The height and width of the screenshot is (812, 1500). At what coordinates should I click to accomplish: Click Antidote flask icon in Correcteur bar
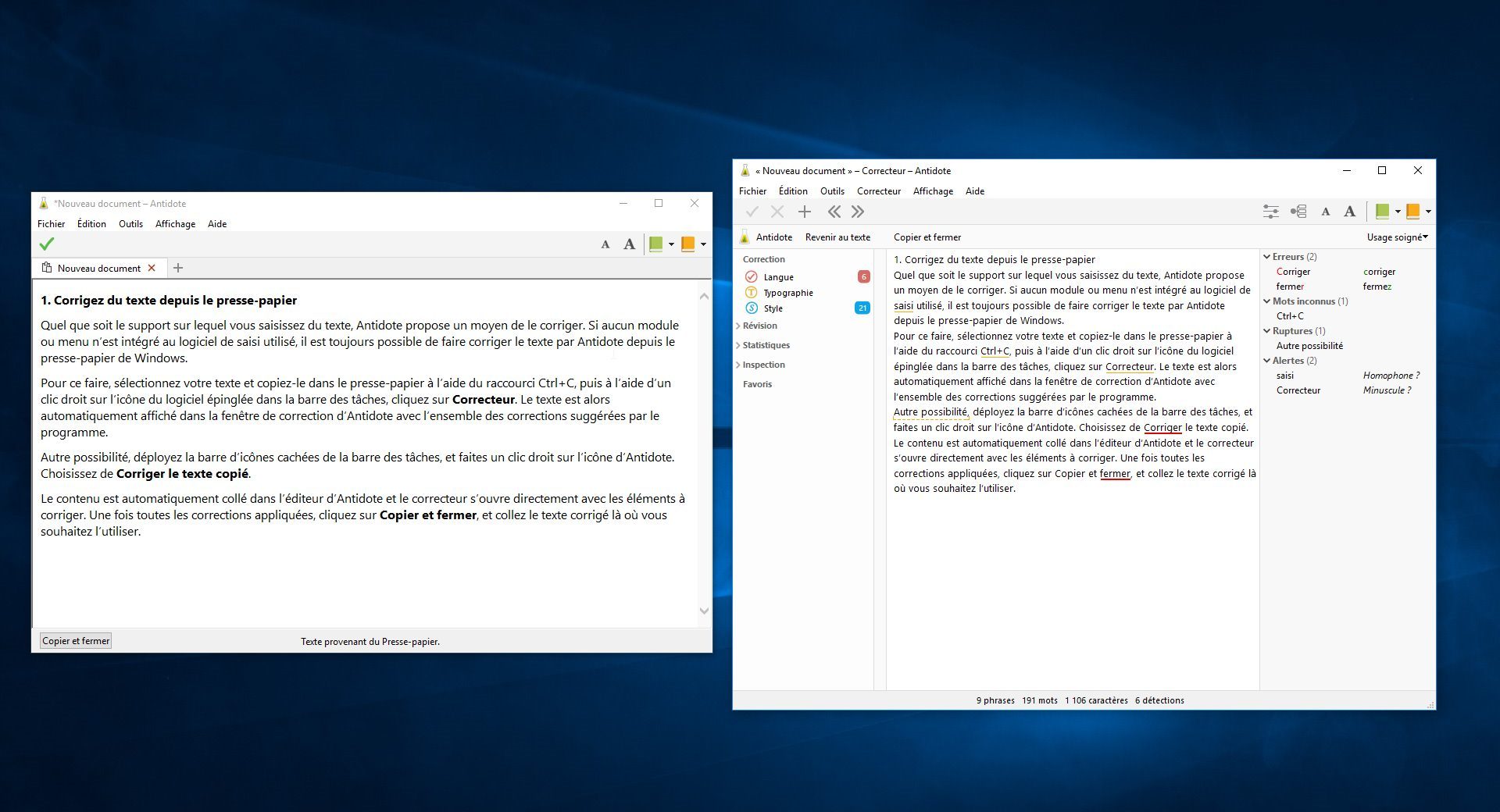pyautogui.click(x=745, y=237)
